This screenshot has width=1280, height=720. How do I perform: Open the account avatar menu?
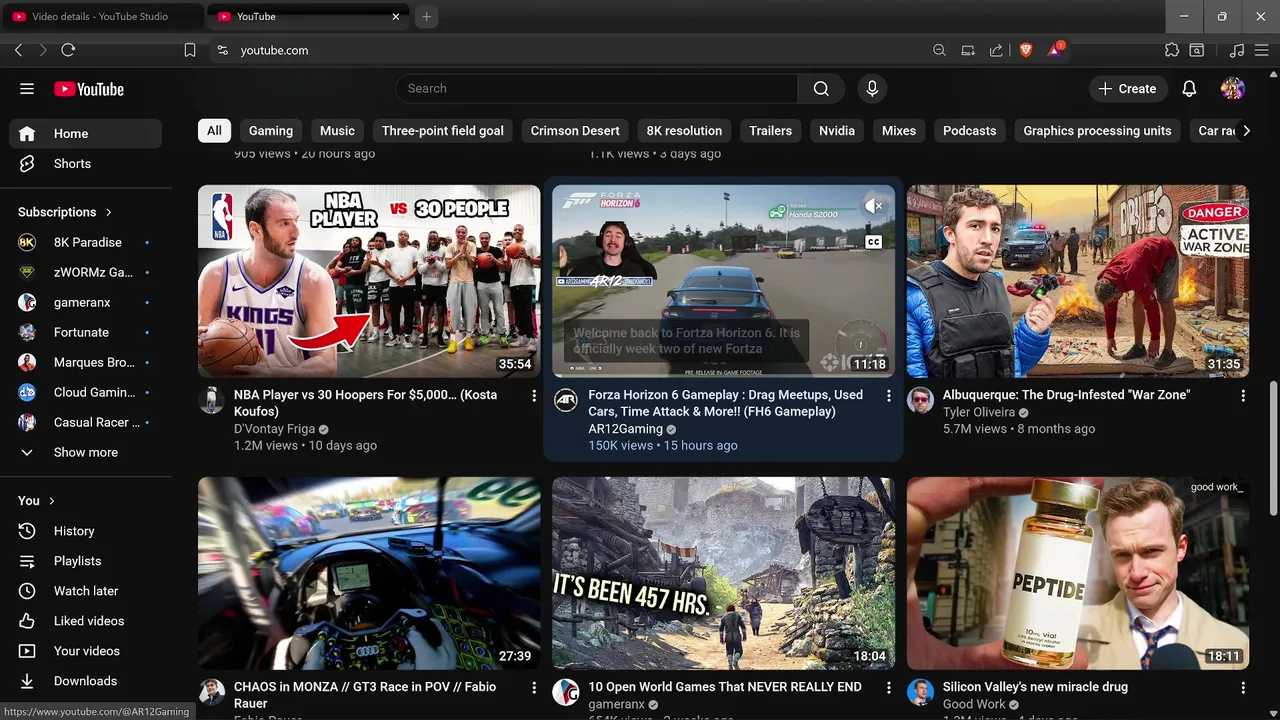click(1233, 89)
